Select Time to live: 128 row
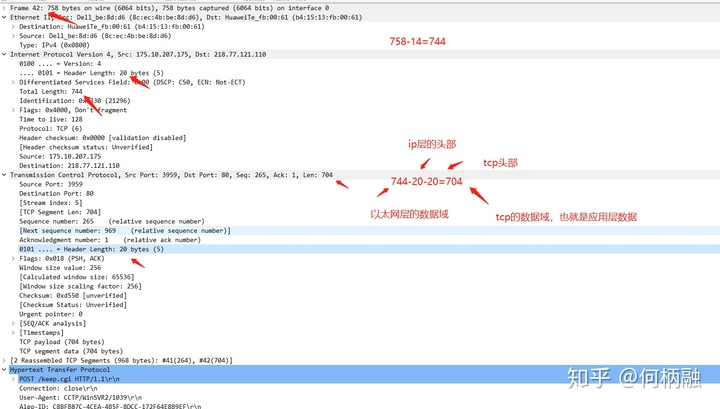The height and width of the screenshot is (409, 720). 51,119
